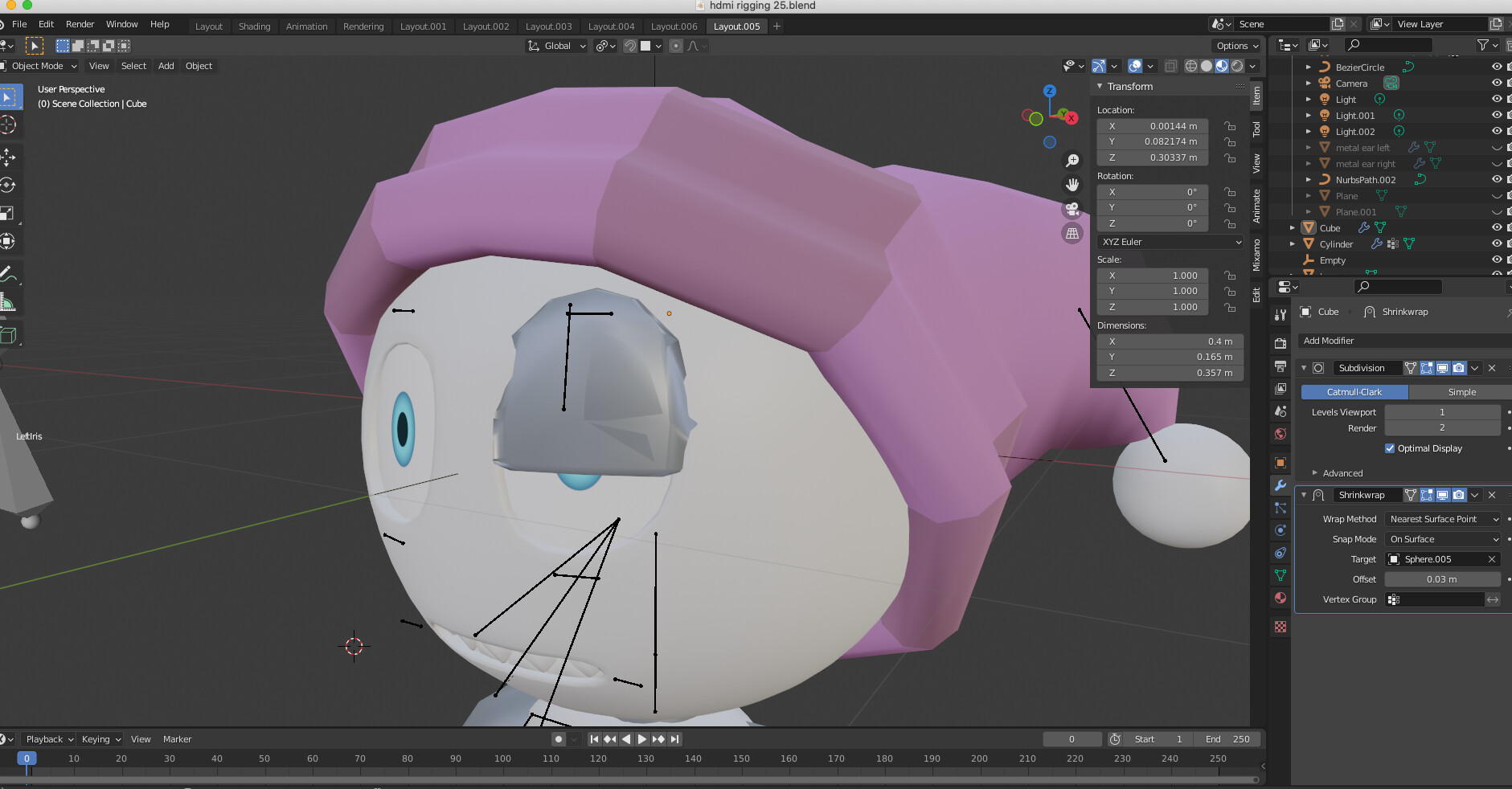This screenshot has height=789, width=1512.
Task: Toggle Optimal Display checkbox
Action: click(1390, 448)
